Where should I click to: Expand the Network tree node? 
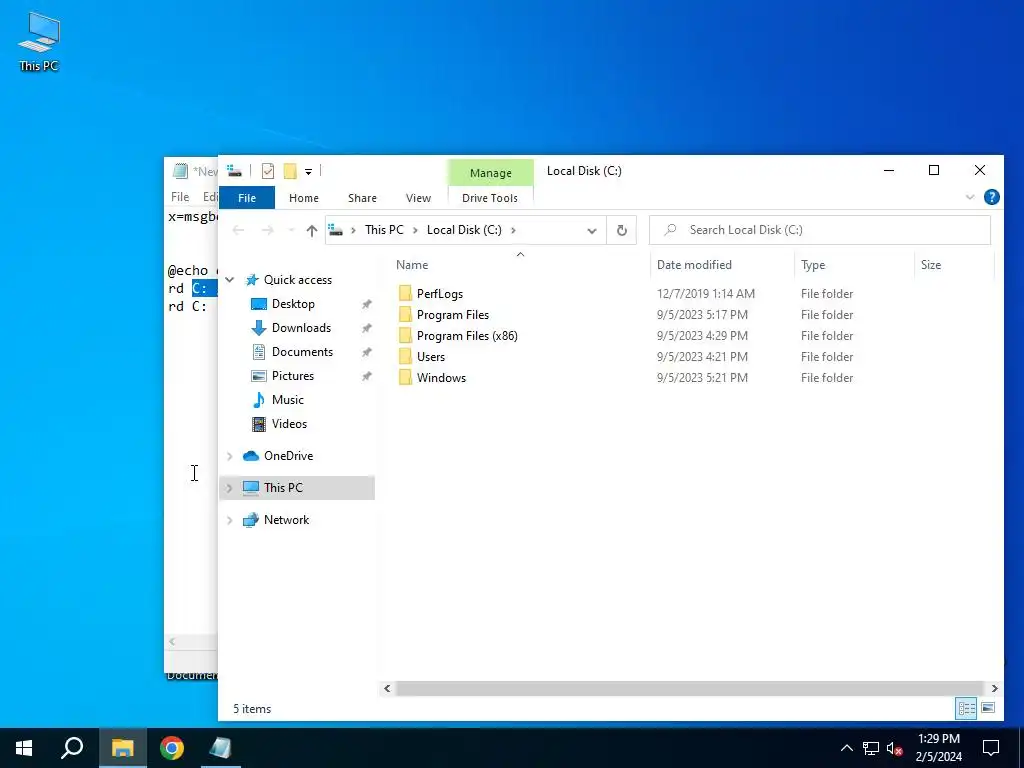click(x=230, y=520)
